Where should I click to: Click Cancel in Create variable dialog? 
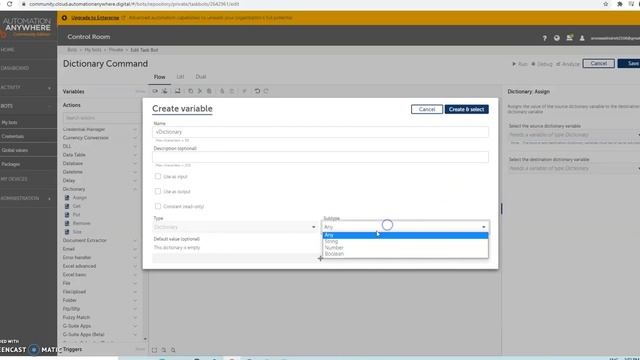point(427,109)
